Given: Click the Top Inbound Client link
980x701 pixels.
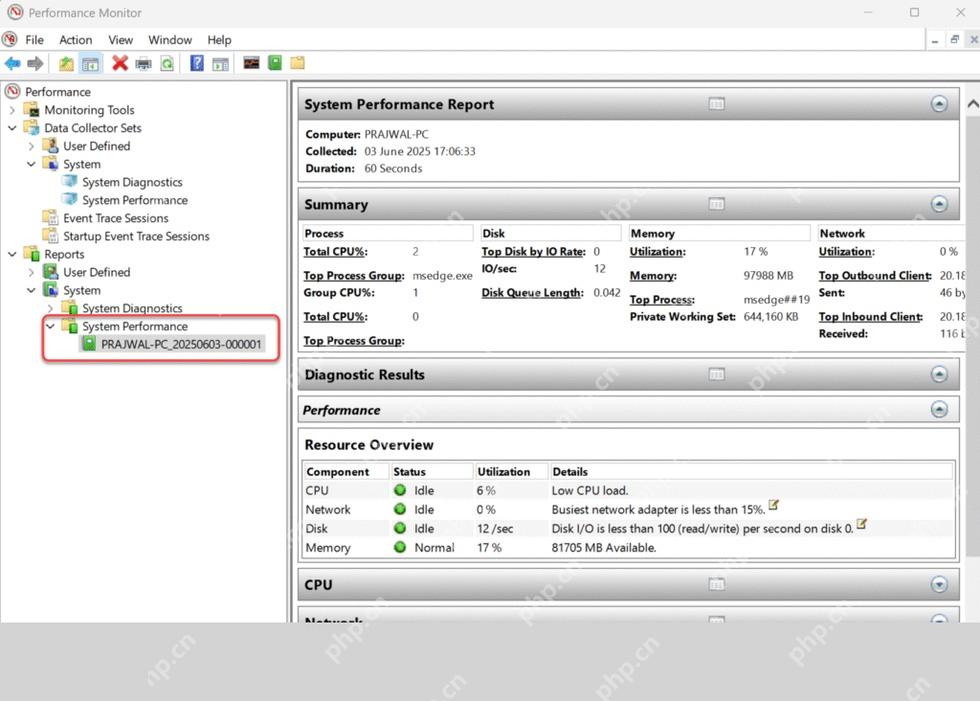Looking at the screenshot, I should (x=871, y=317).
